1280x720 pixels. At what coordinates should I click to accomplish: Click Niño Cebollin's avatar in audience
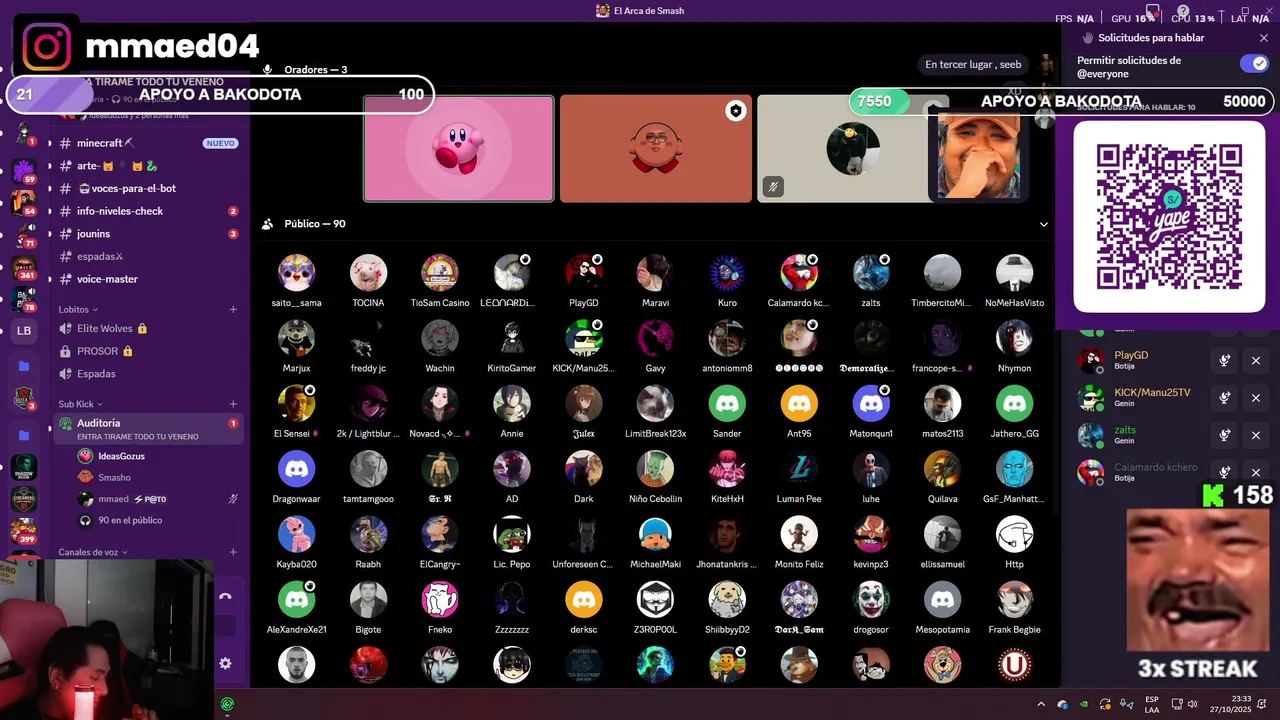[655, 469]
